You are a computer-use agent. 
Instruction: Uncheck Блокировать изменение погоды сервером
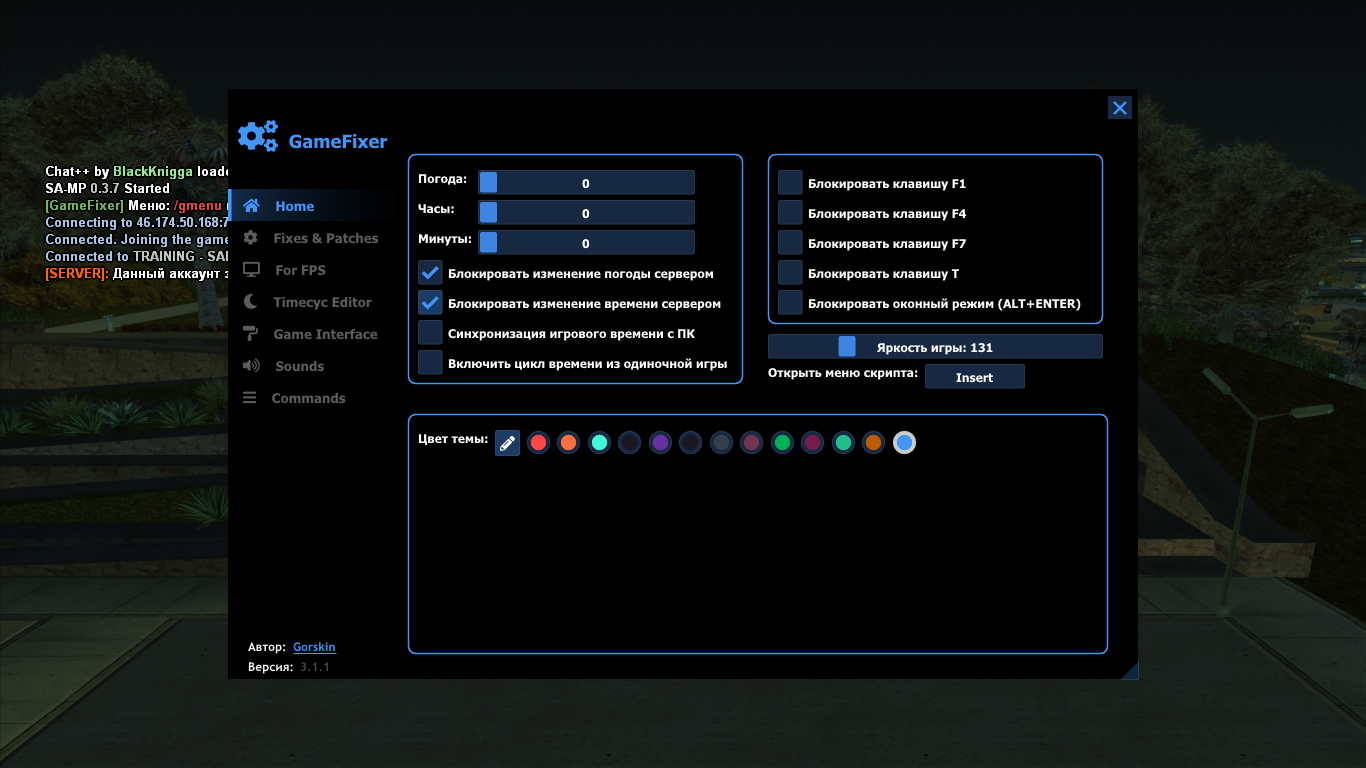431,273
